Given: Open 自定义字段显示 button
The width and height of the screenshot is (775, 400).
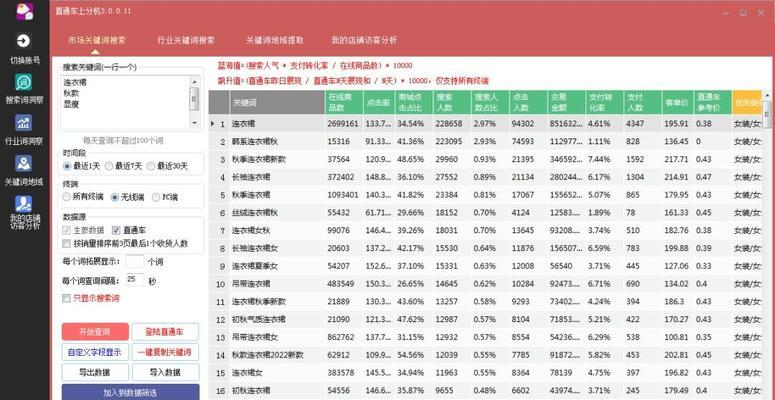Looking at the screenshot, I should [x=95, y=352].
